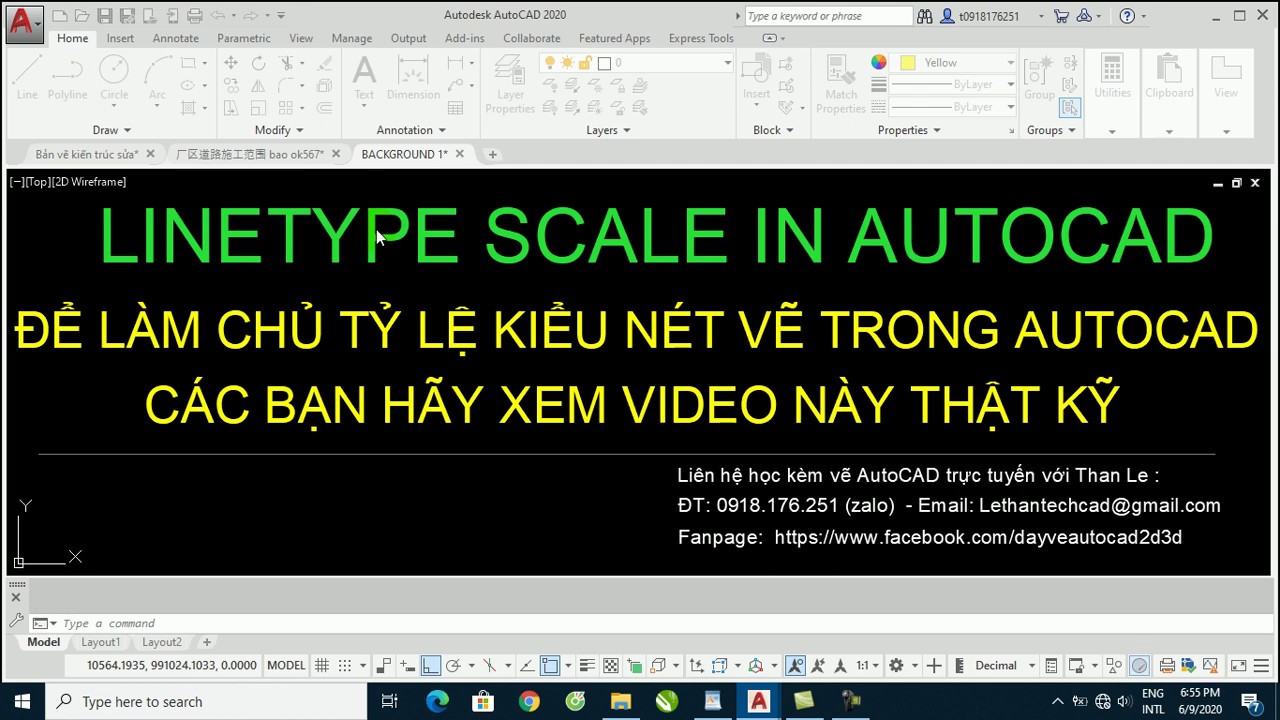This screenshot has width=1280, height=720.
Task: Expand the Annotation panel dropdown
Action: (x=411, y=130)
